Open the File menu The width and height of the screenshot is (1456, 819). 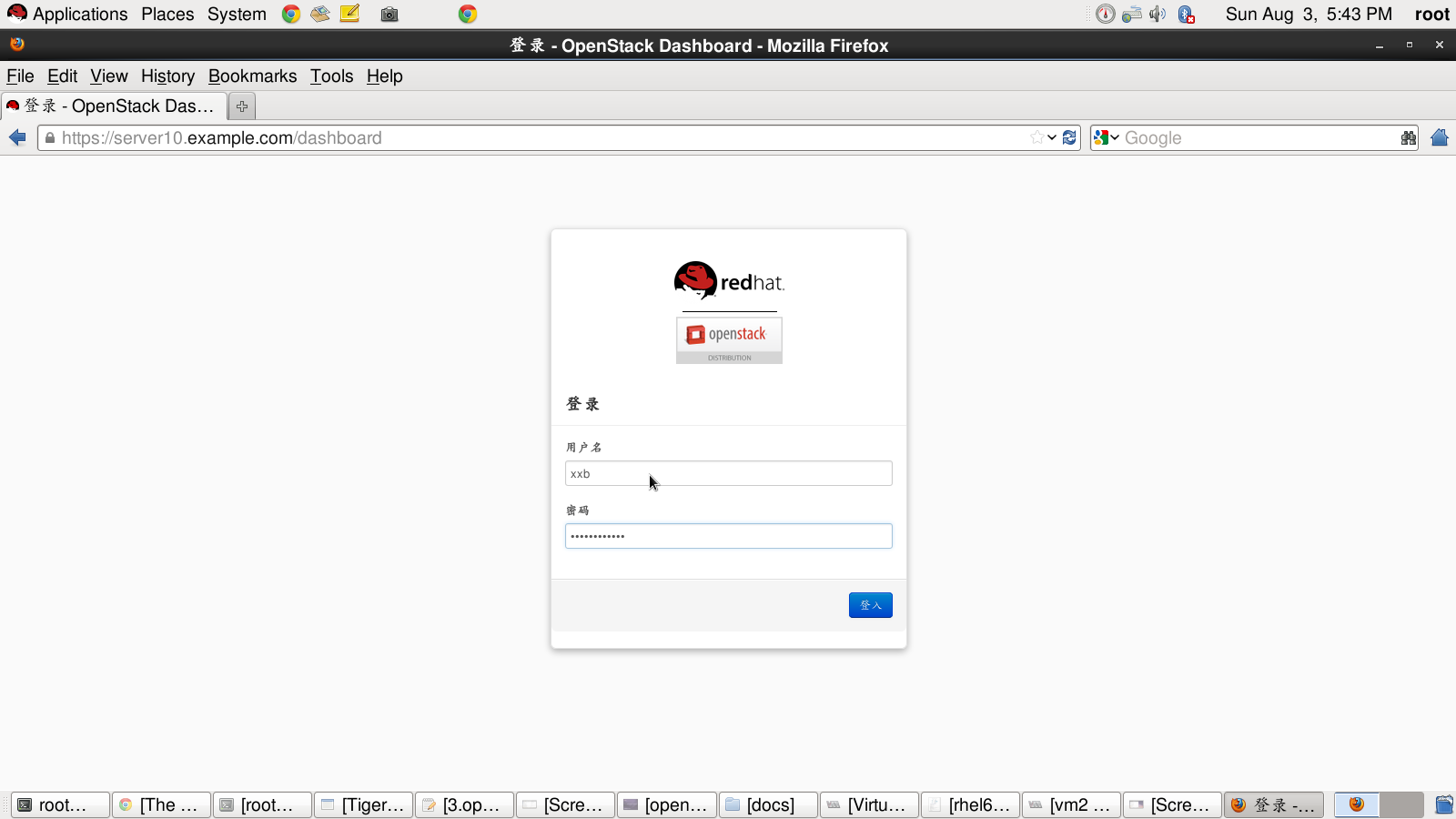(20, 76)
